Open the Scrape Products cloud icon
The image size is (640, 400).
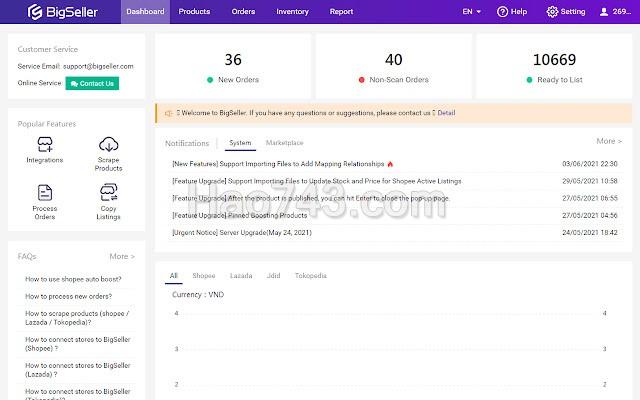(109, 144)
